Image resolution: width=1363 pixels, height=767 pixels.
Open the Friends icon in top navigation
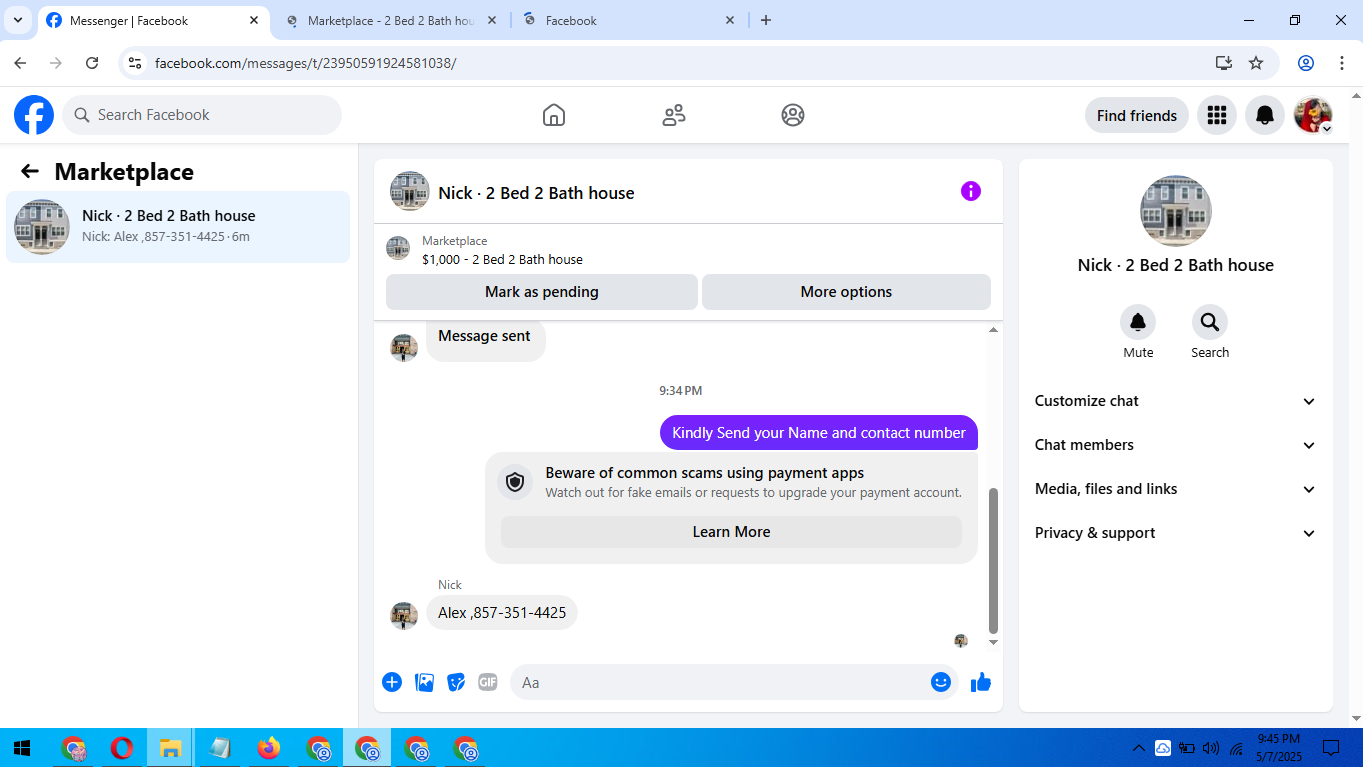(674, 115)
